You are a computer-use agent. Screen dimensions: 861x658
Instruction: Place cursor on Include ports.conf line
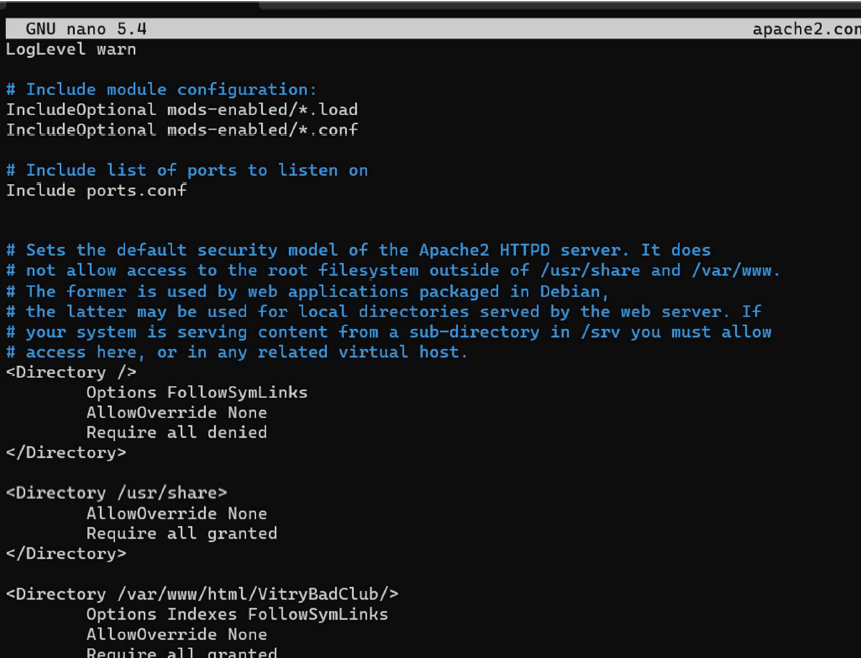pyautogui.click(x=96, y=191)
